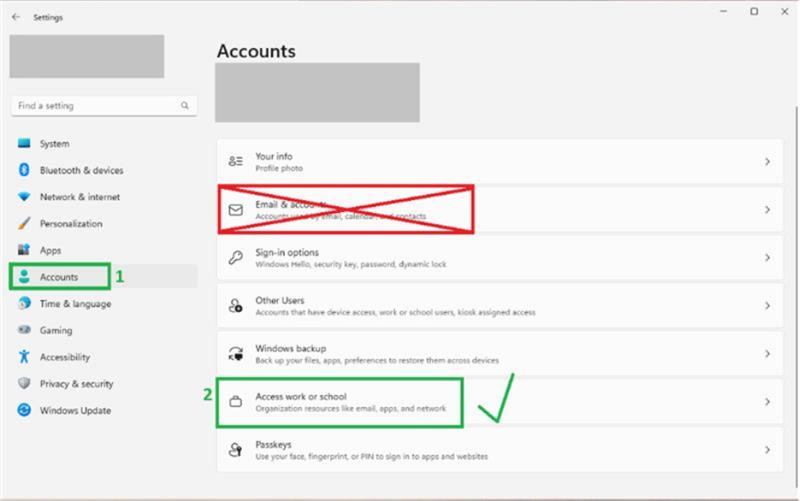
Task: Click the Gaming controller icon
Action: coord(24,330)
